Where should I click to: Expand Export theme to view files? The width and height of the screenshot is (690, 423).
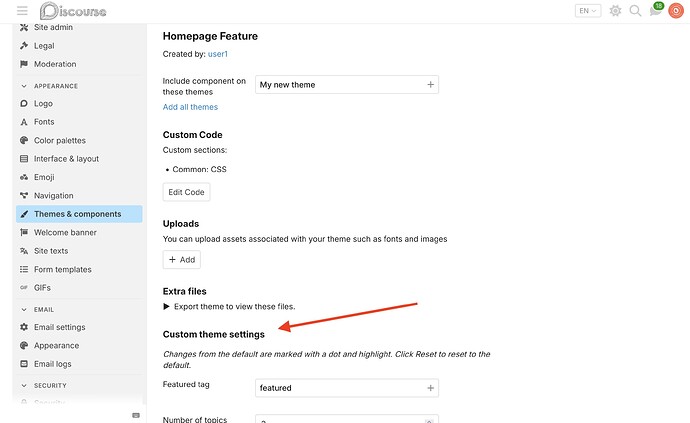229,306
